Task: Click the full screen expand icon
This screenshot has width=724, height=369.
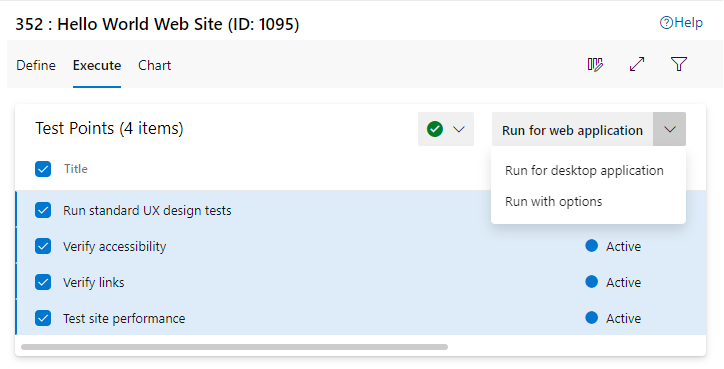Action: (637, 64)
